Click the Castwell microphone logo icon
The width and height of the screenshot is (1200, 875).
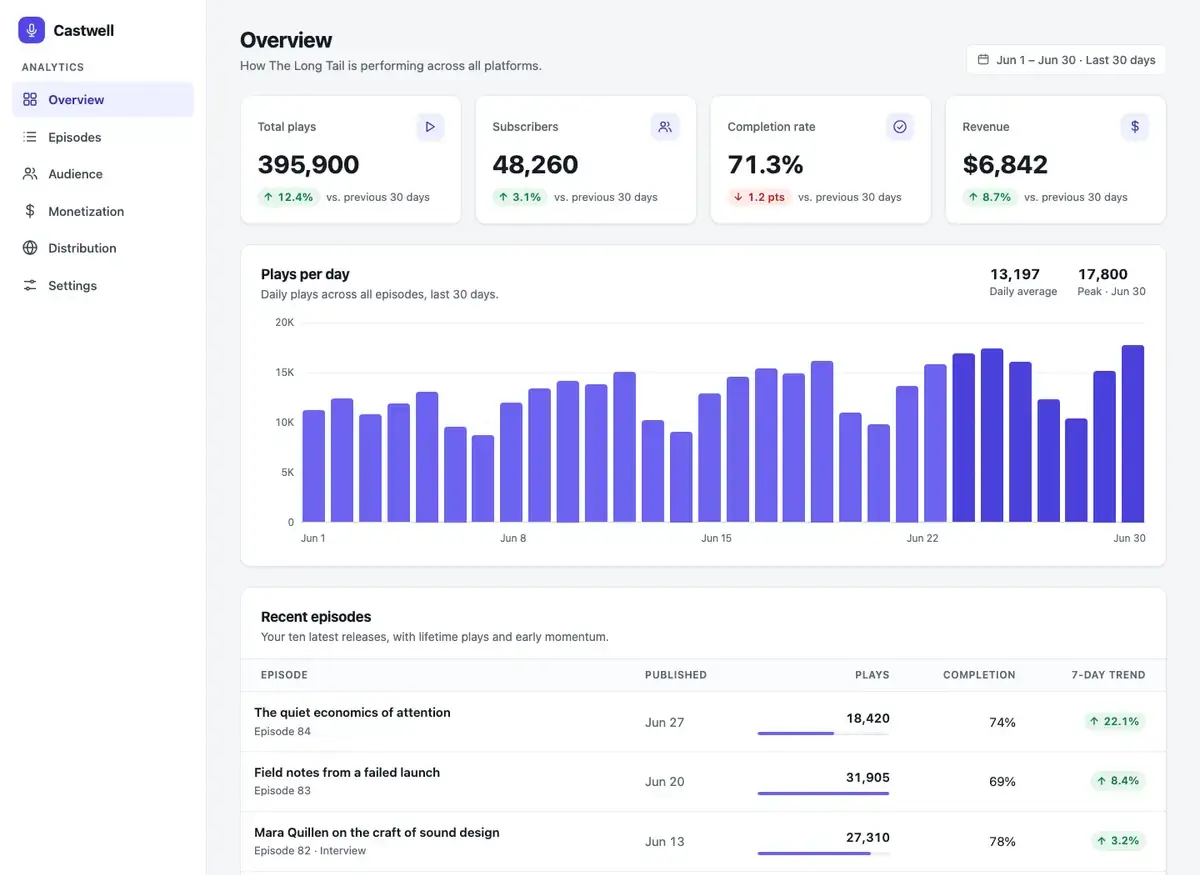click(32, 30)
